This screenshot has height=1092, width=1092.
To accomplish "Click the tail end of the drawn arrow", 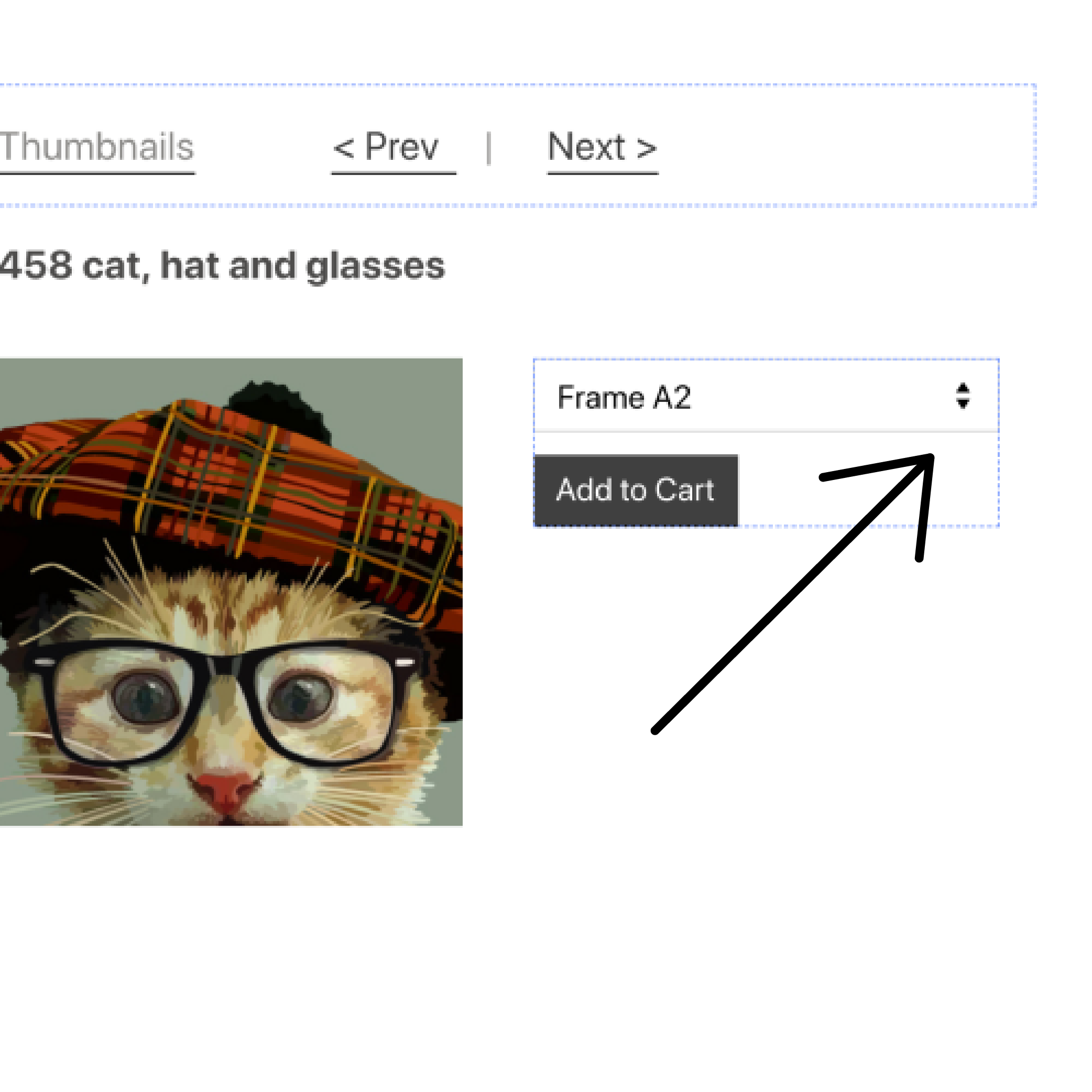I will coord(656,731).
